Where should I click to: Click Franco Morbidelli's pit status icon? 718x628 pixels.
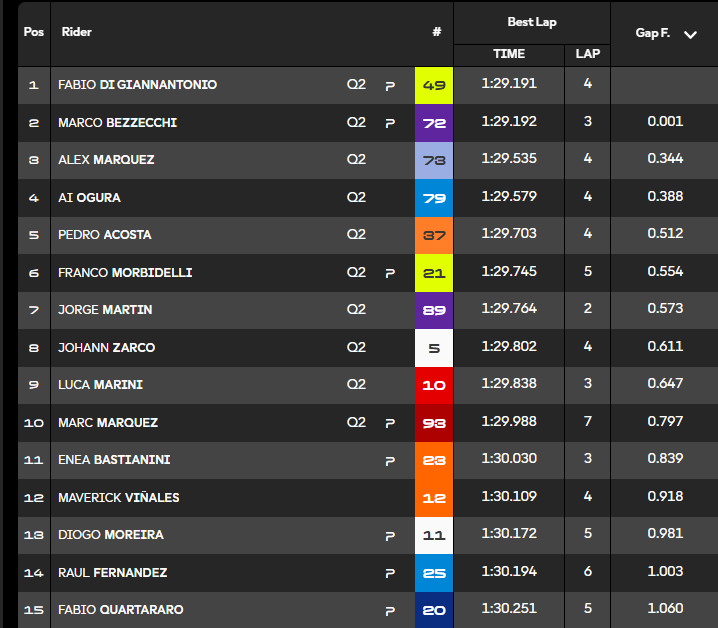390,273
